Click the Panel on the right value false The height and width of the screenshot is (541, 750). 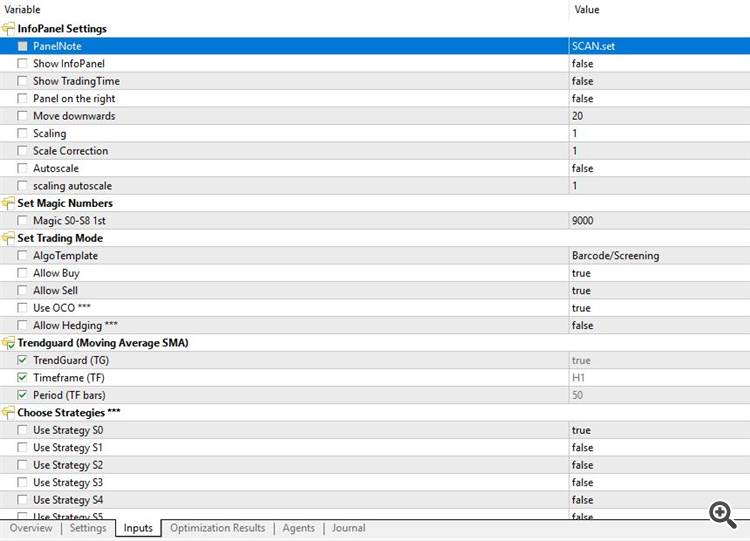coord(583,99)
